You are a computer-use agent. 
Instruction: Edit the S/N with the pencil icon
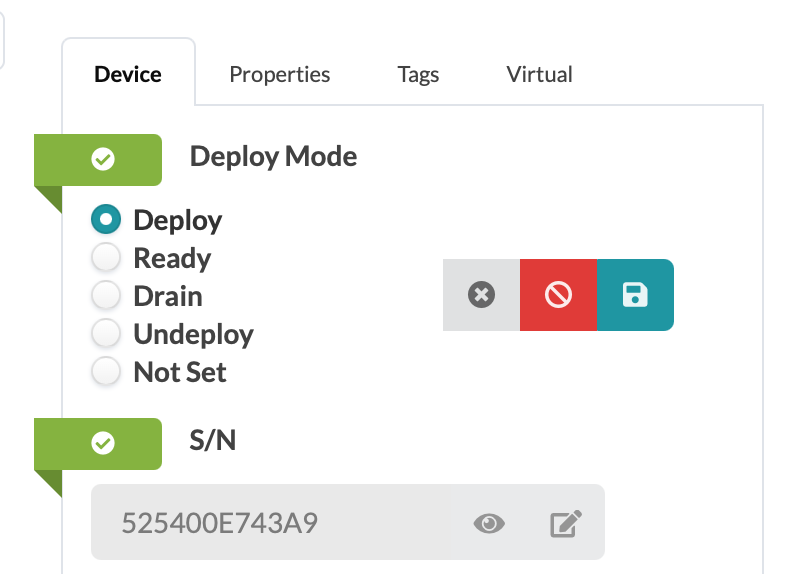click(566, 524)
